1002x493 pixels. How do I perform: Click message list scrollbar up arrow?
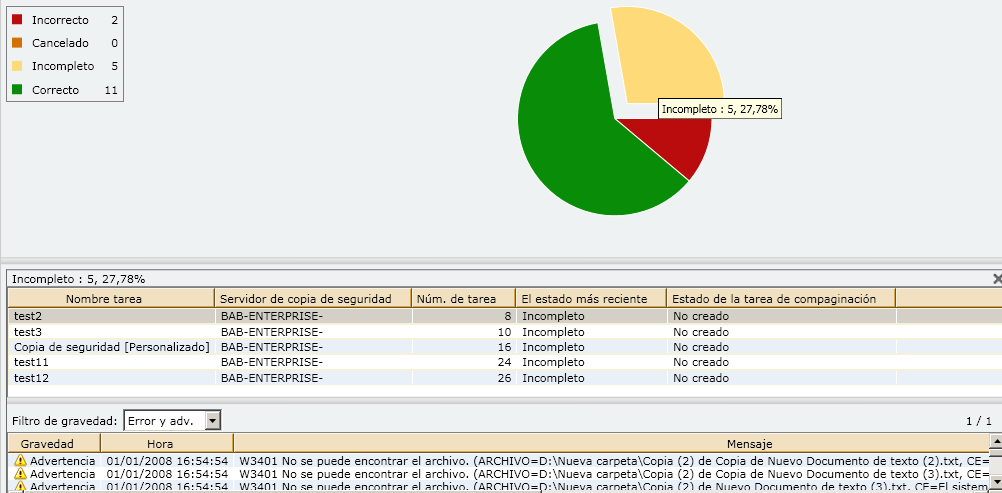click(995, 441)
